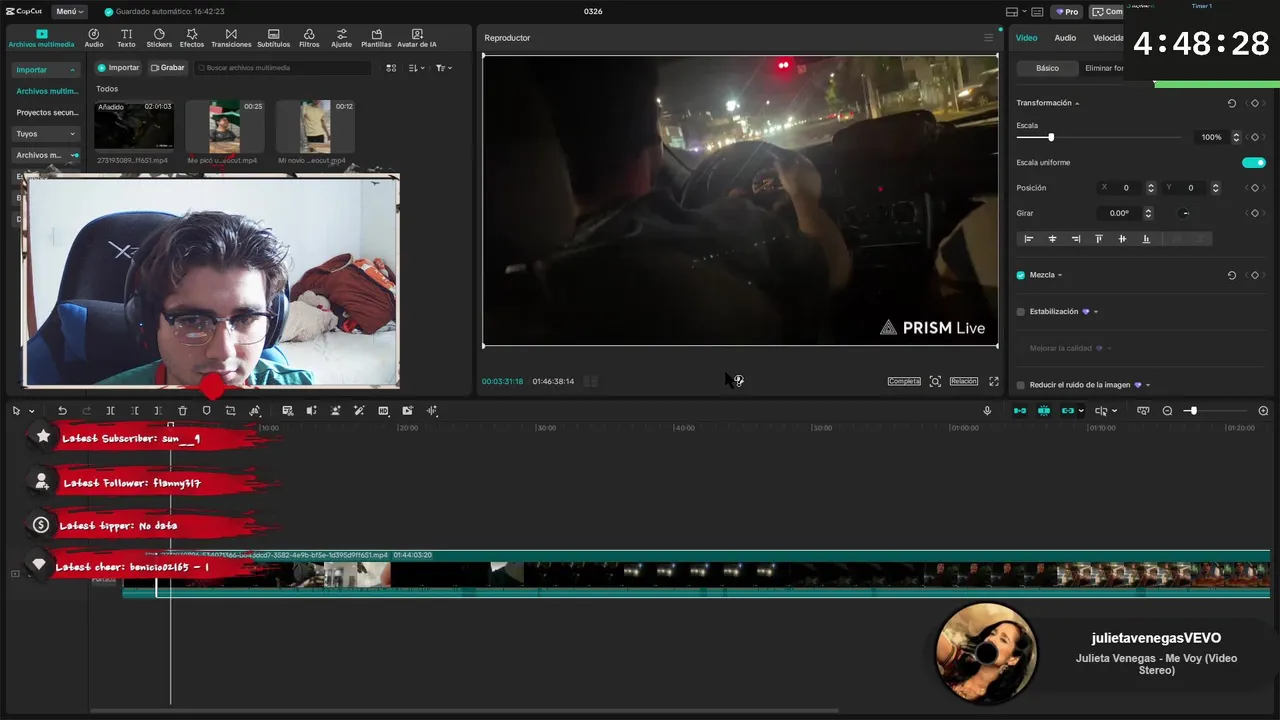
Task: Enable the Estabilización checkbox
Action: click(1021, 312)
